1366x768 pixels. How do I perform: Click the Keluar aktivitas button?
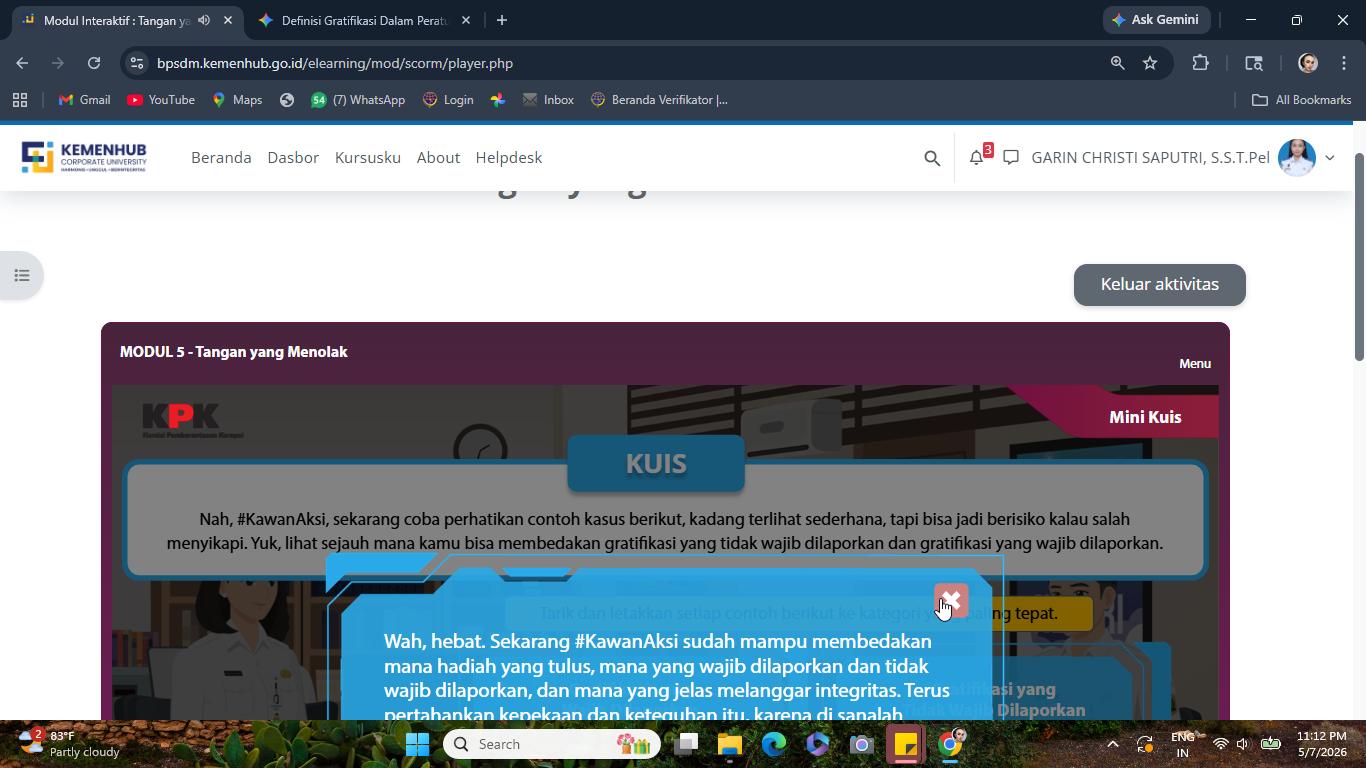1160,285
